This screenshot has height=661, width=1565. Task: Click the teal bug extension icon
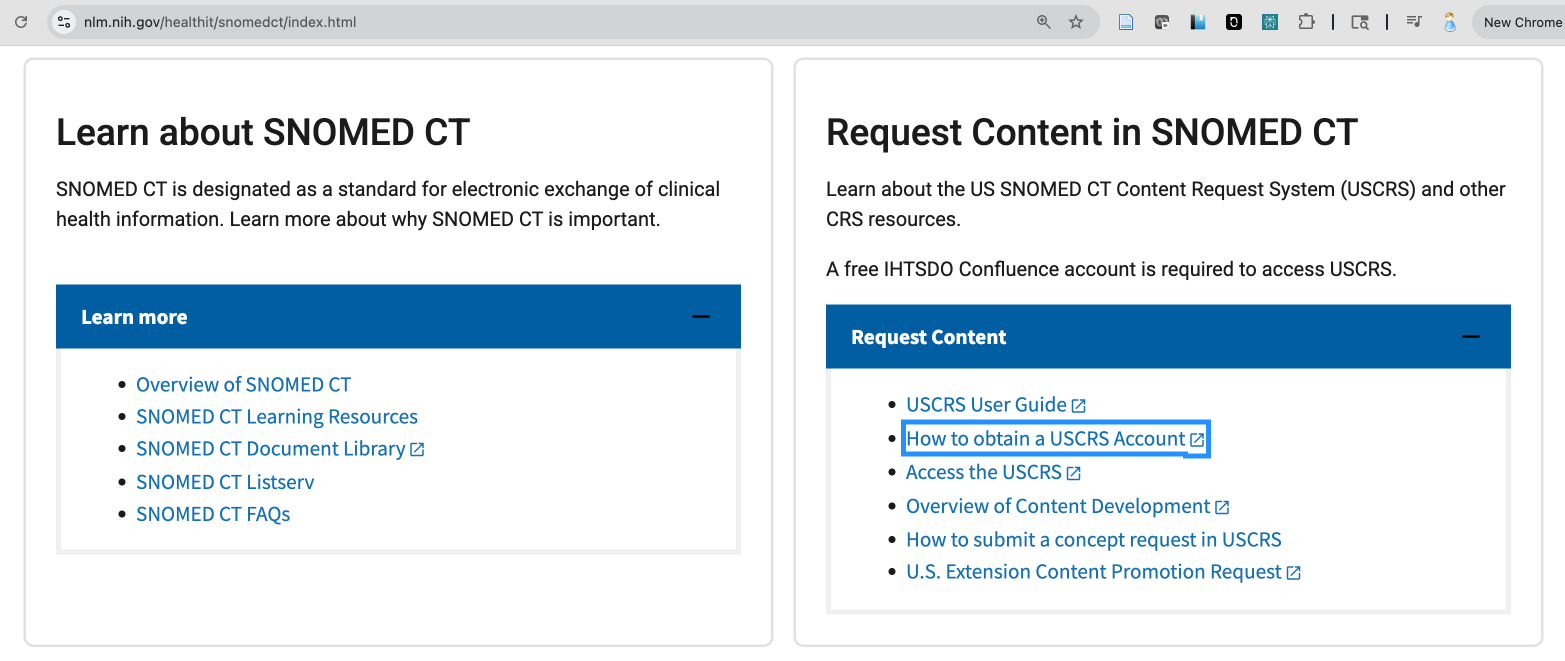[x=1270, y=22]
